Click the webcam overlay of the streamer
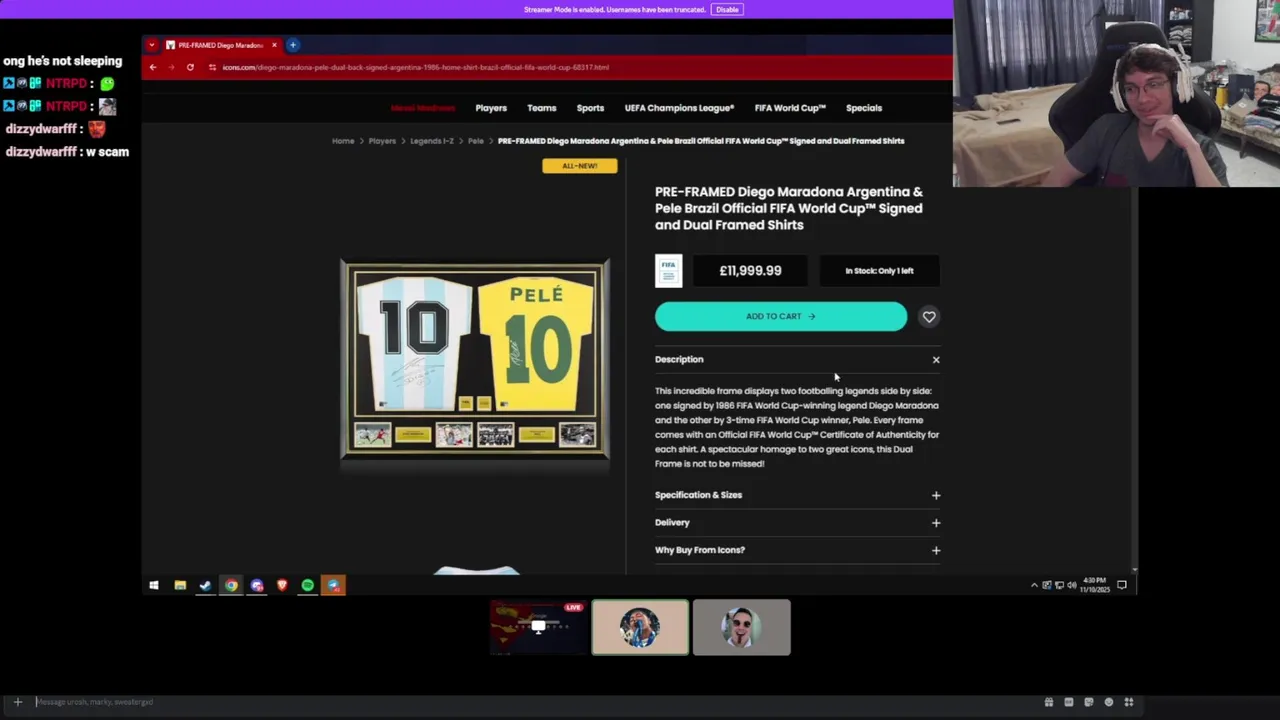The height and width of the screenshot is (720, 1280). point(1116,94)
